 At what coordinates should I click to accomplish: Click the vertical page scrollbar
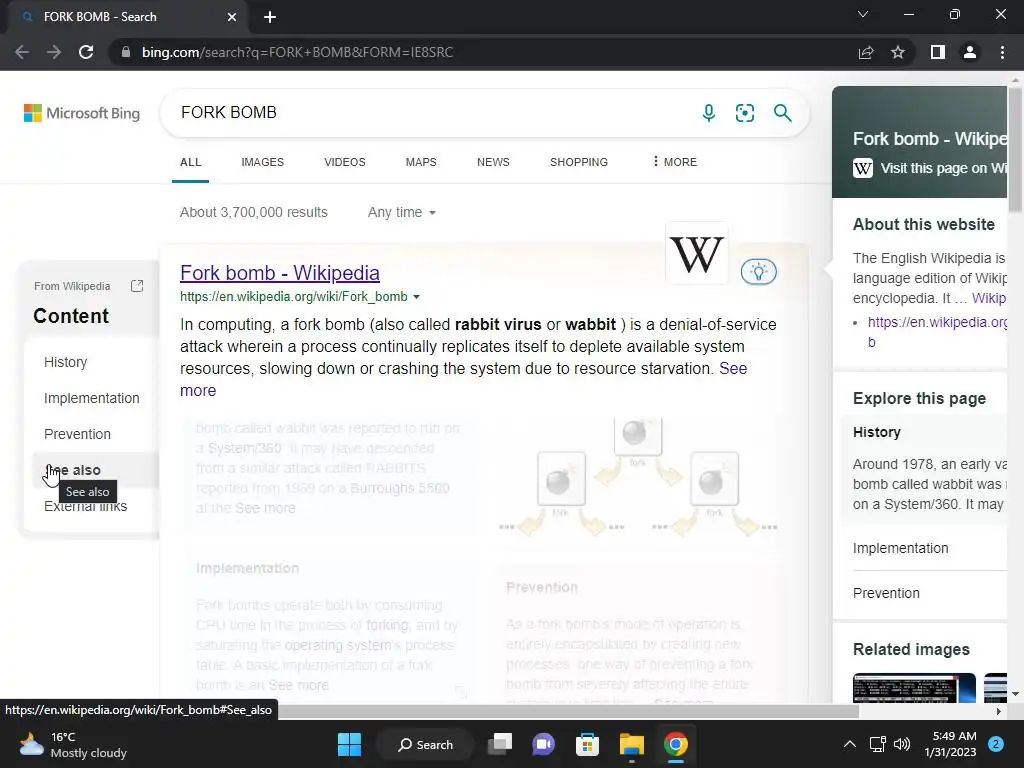[x=1015, y=149]
